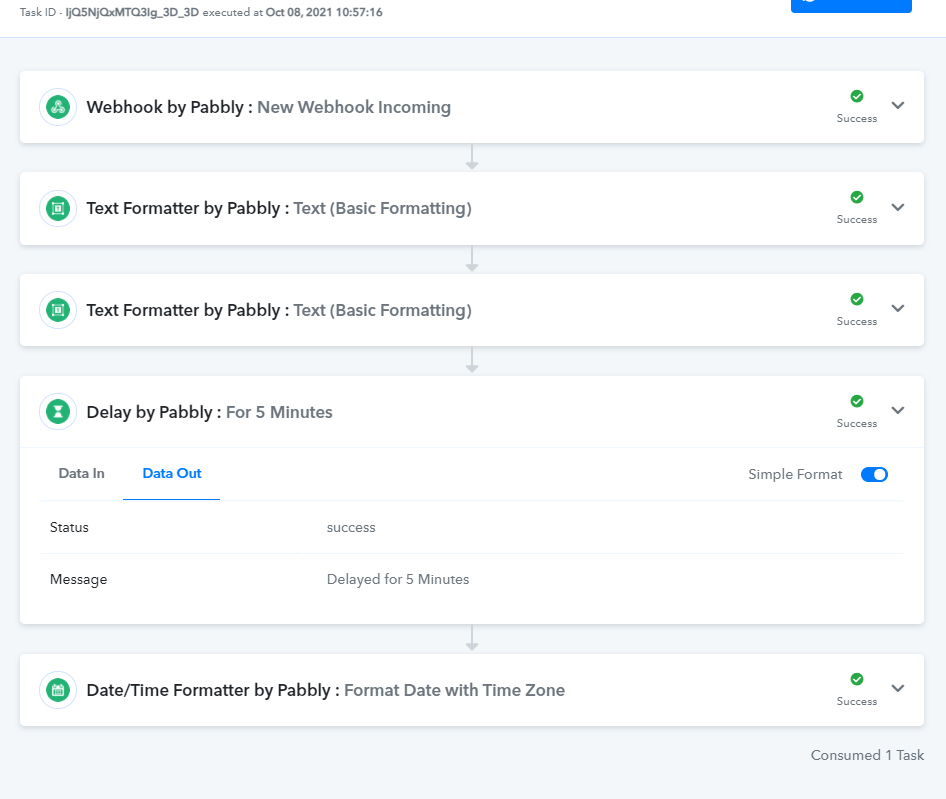The height and width of the screenshot is (799, 946).
Task: Click the Message field label
Action: [x=78, y=579]
